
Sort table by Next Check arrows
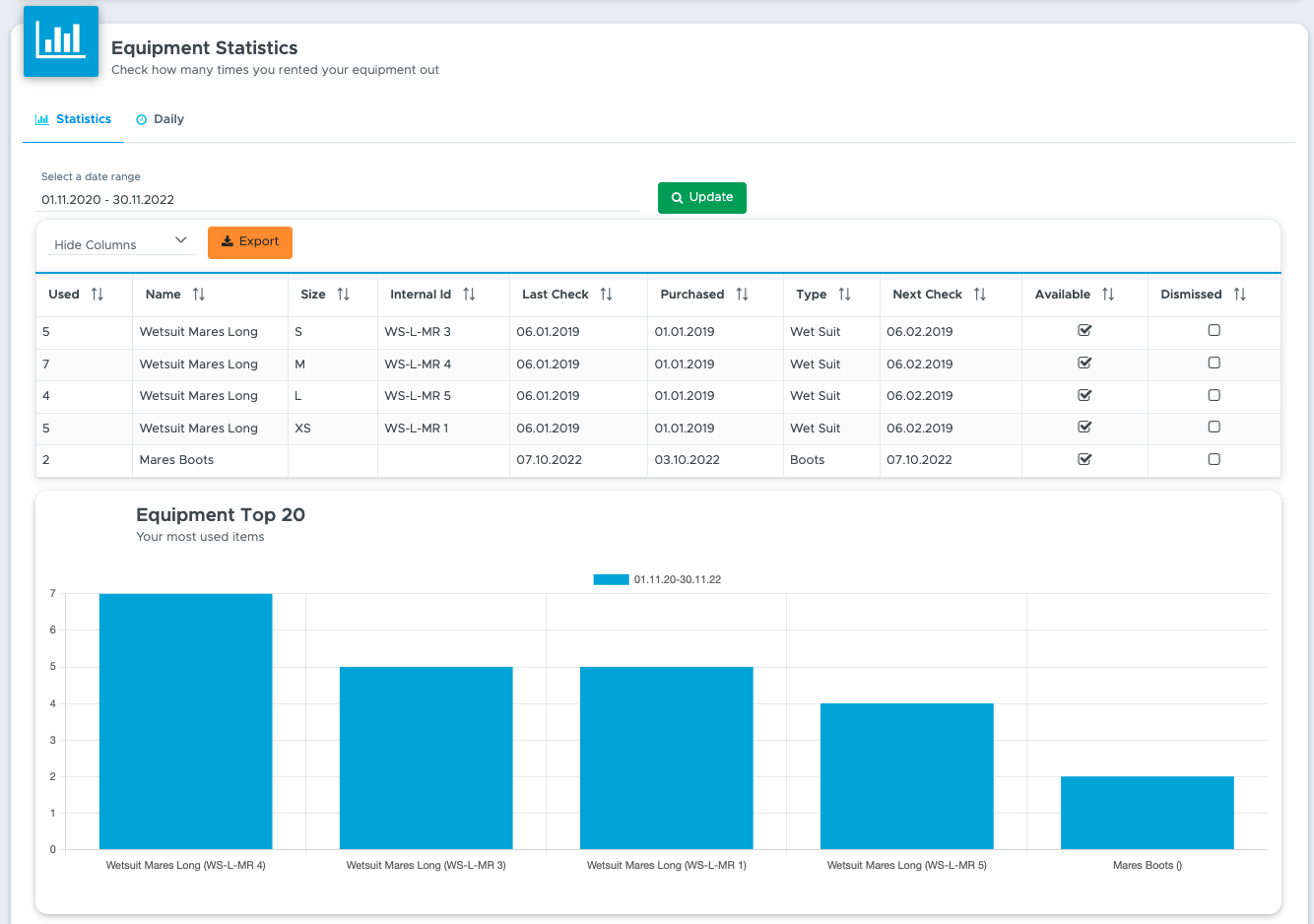980,295
